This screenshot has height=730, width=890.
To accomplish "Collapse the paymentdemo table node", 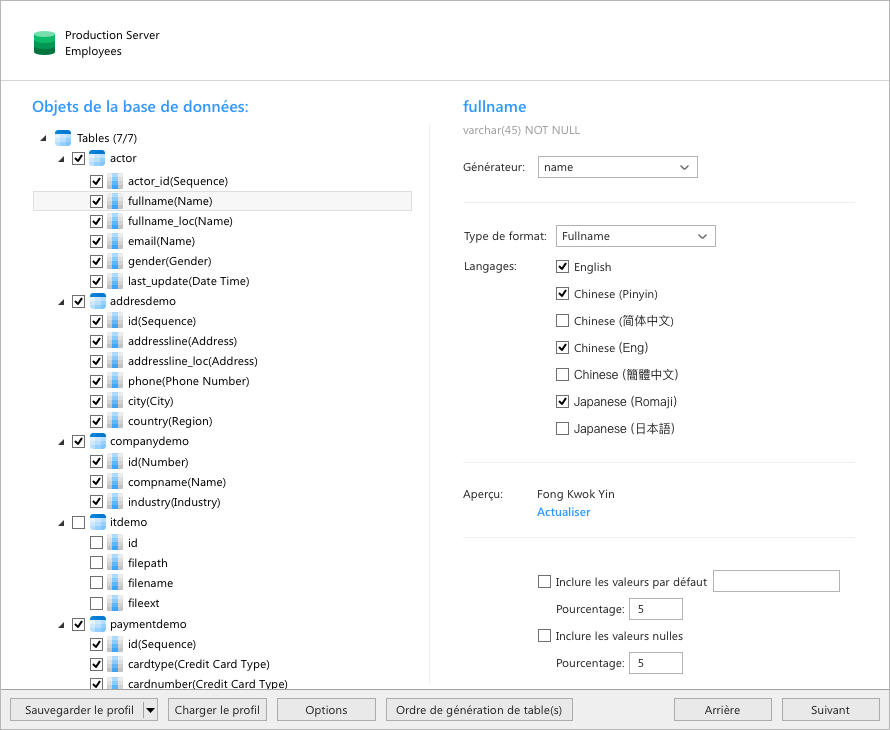I will tap(61, 625).
